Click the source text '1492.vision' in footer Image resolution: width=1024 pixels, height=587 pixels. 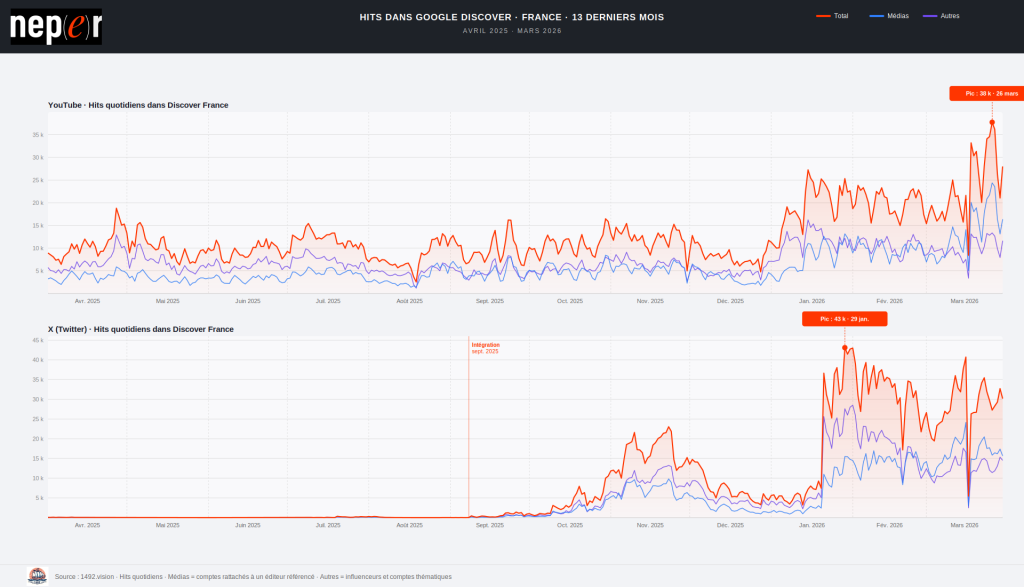click(97, 576)
